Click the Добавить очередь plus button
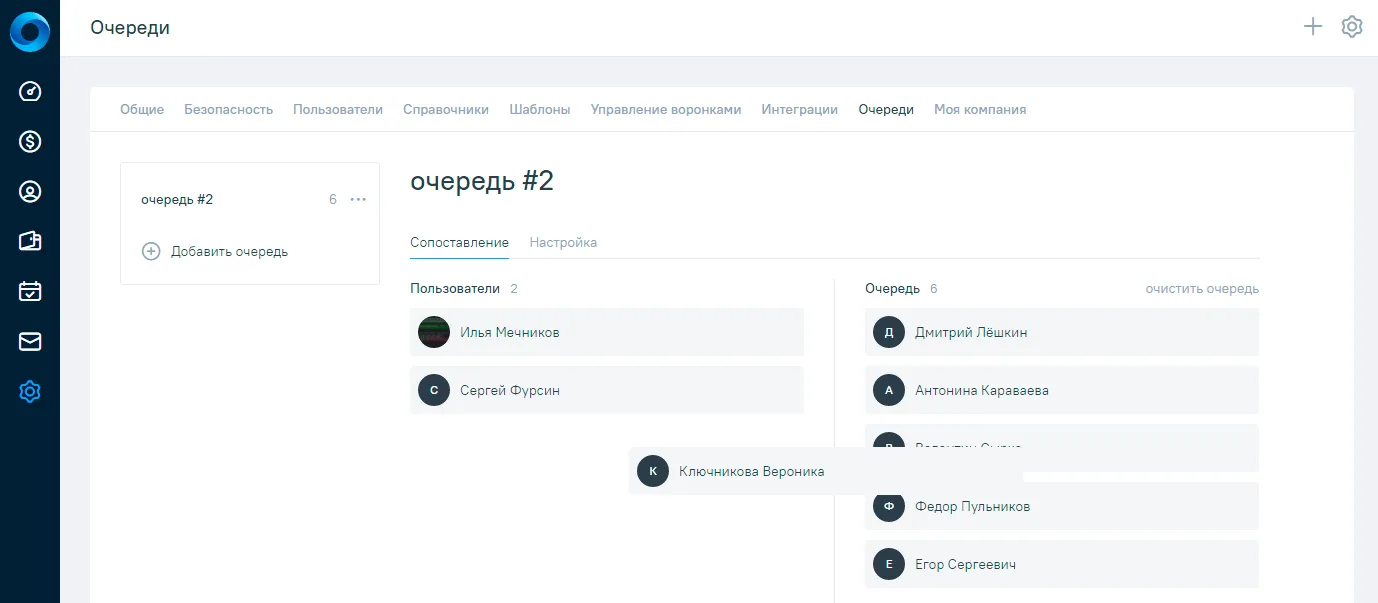Viewport: 1378px width, 603px height. [151, 252]
